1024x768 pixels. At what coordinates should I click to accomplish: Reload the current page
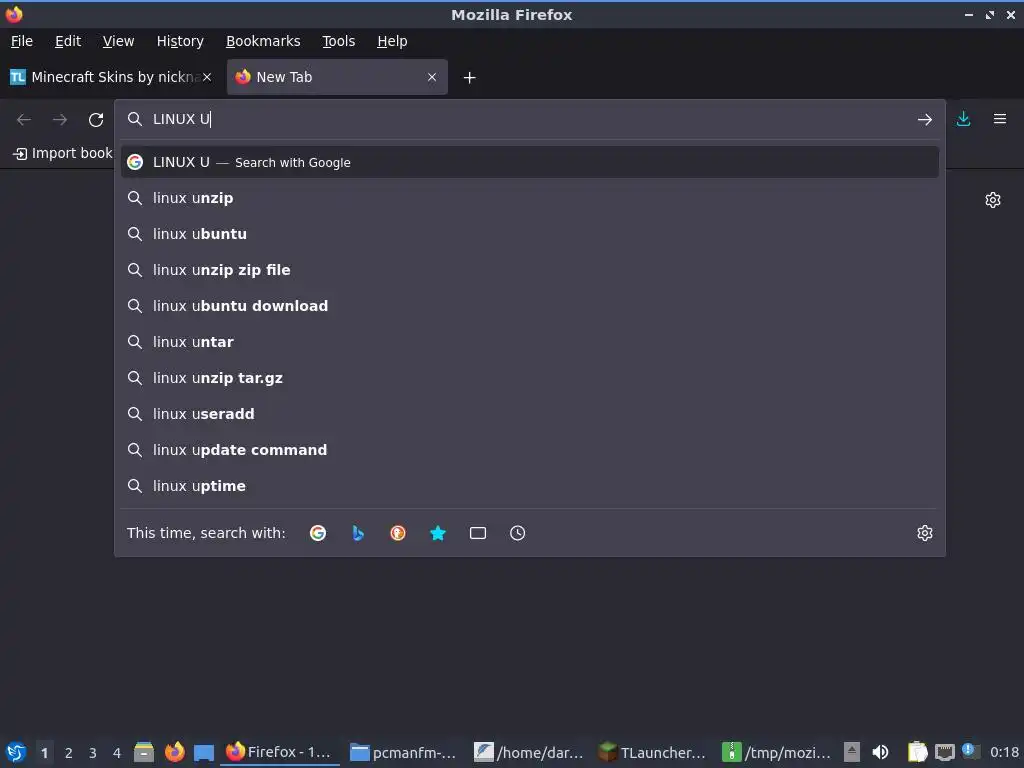[x=96, y=120]
